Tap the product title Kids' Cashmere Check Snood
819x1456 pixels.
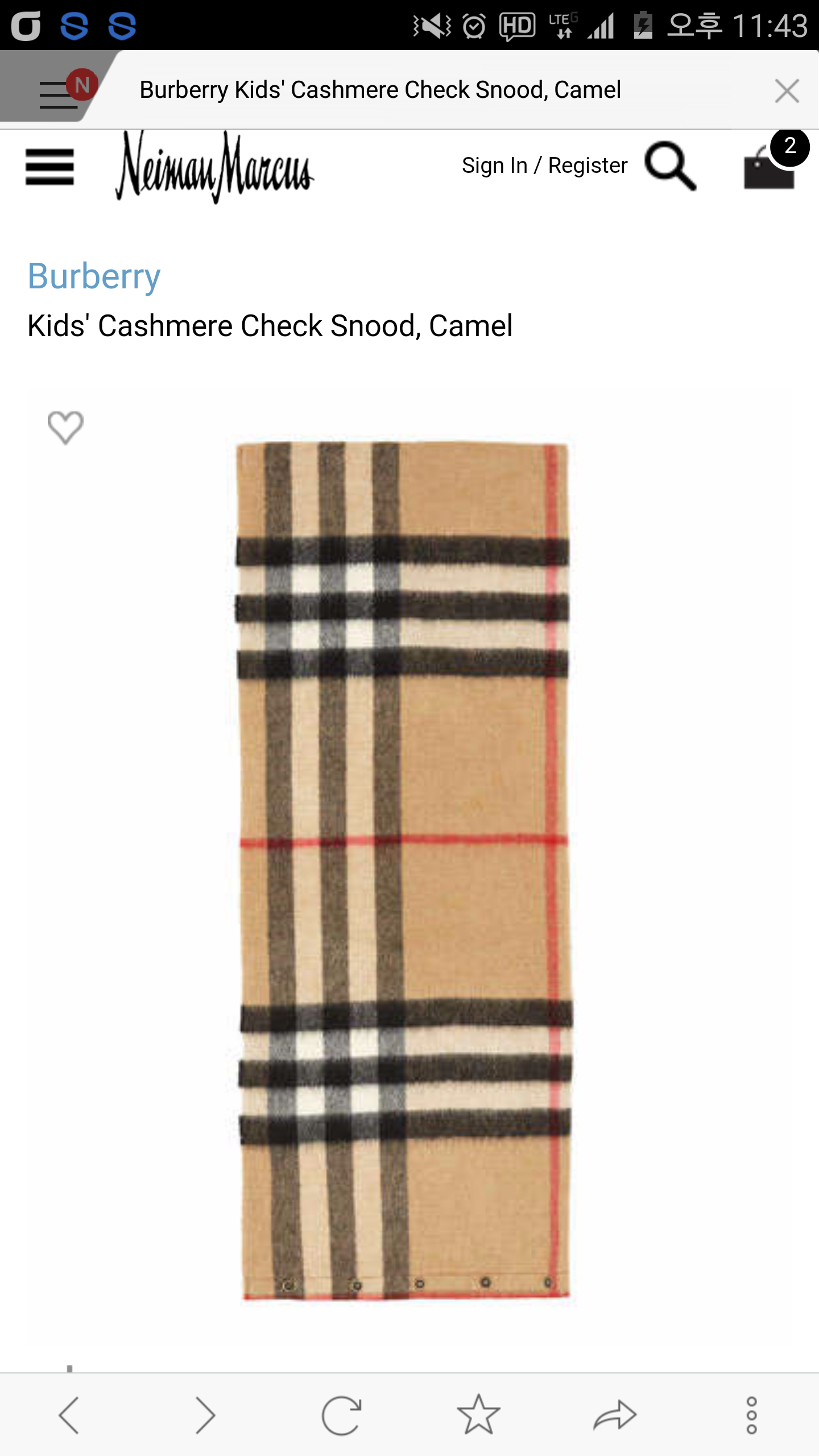click(x=270, y=326)
